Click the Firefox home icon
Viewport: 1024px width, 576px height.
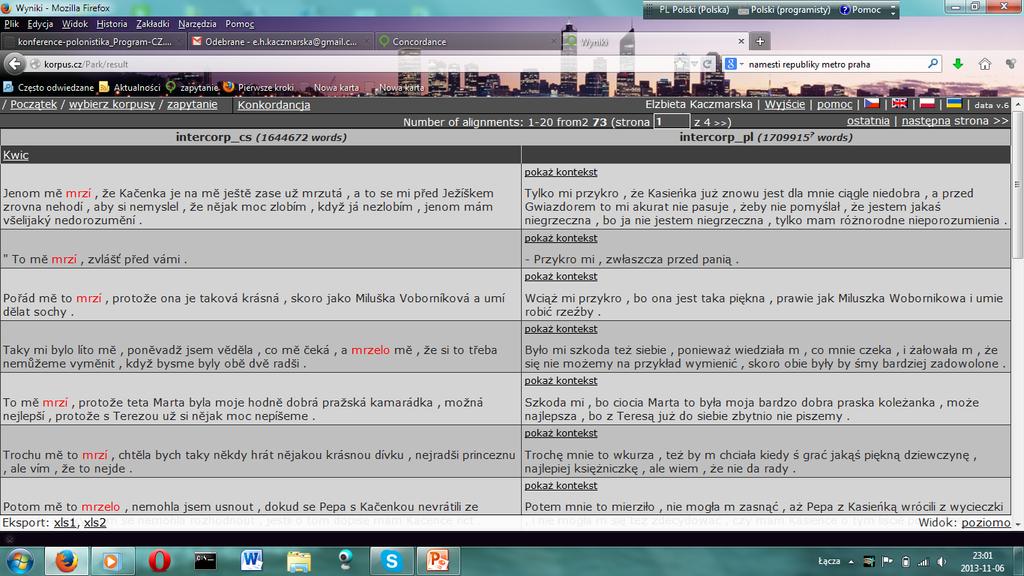pos(985,64)
